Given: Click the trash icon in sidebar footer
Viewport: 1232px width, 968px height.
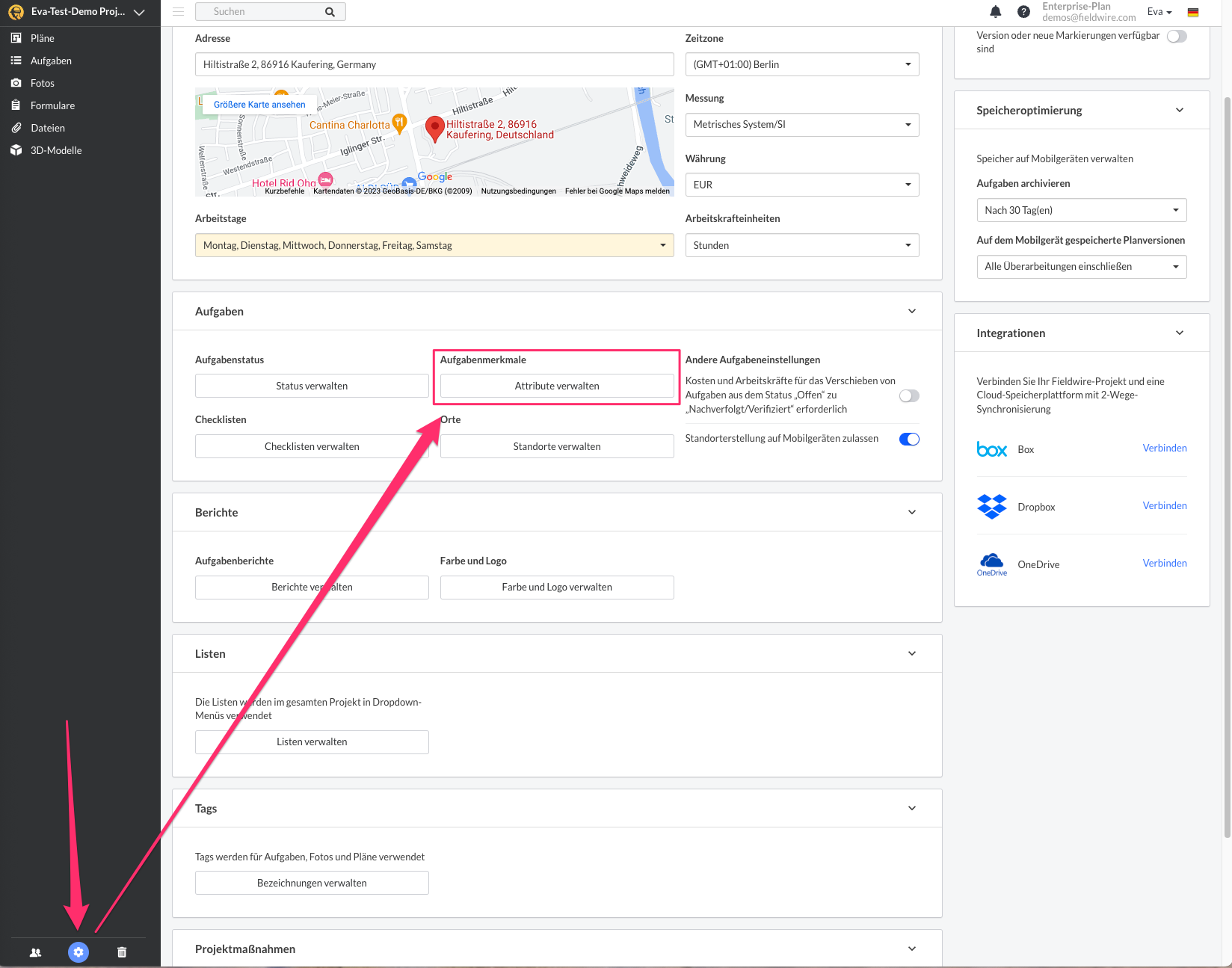Looking at the screenshot, I should (x=122, y=952).
